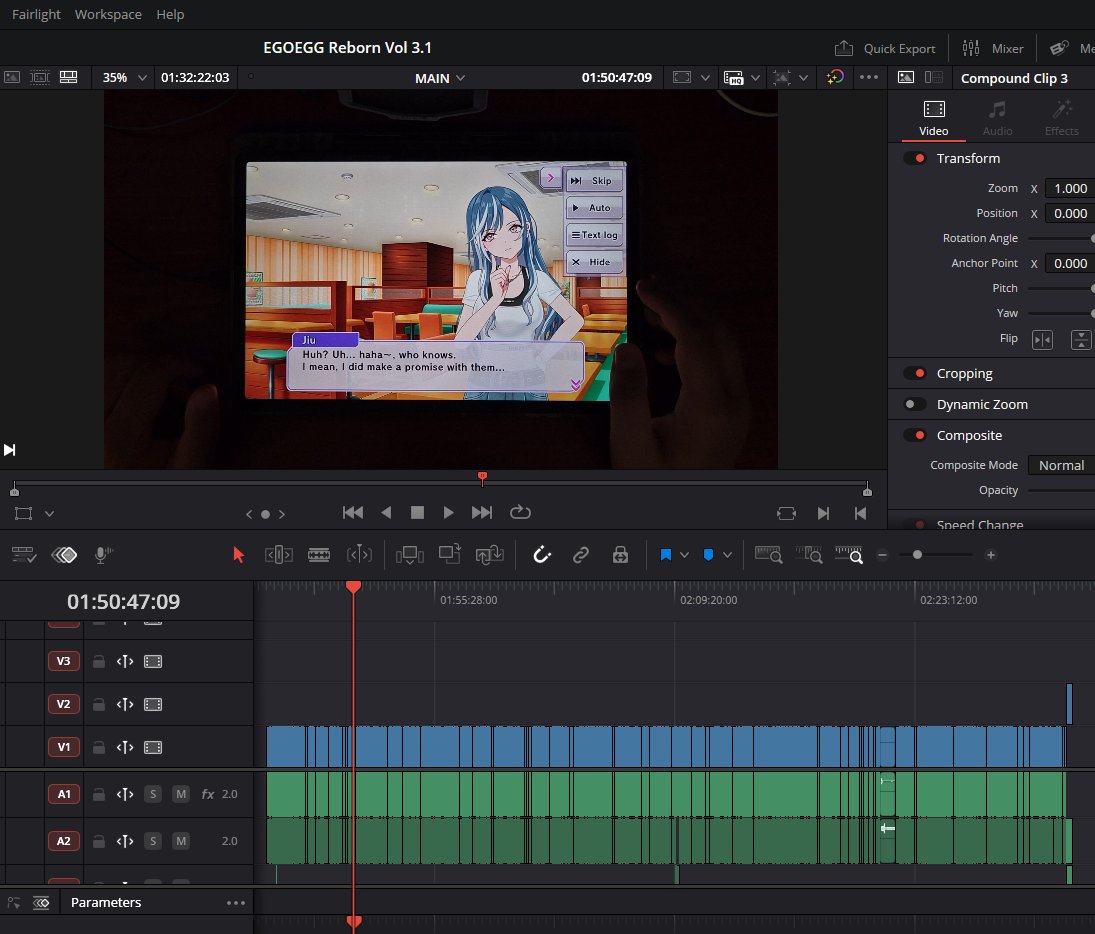Expand the Dynamic Zoom section header
Screen dimensions: 1095x934
[x=982, y=404]
